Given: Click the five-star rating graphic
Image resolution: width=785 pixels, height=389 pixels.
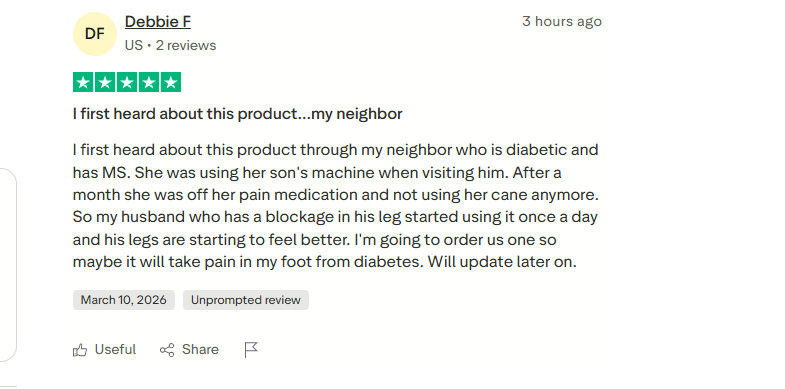Looking at the screenshot, I should (127, 82).
